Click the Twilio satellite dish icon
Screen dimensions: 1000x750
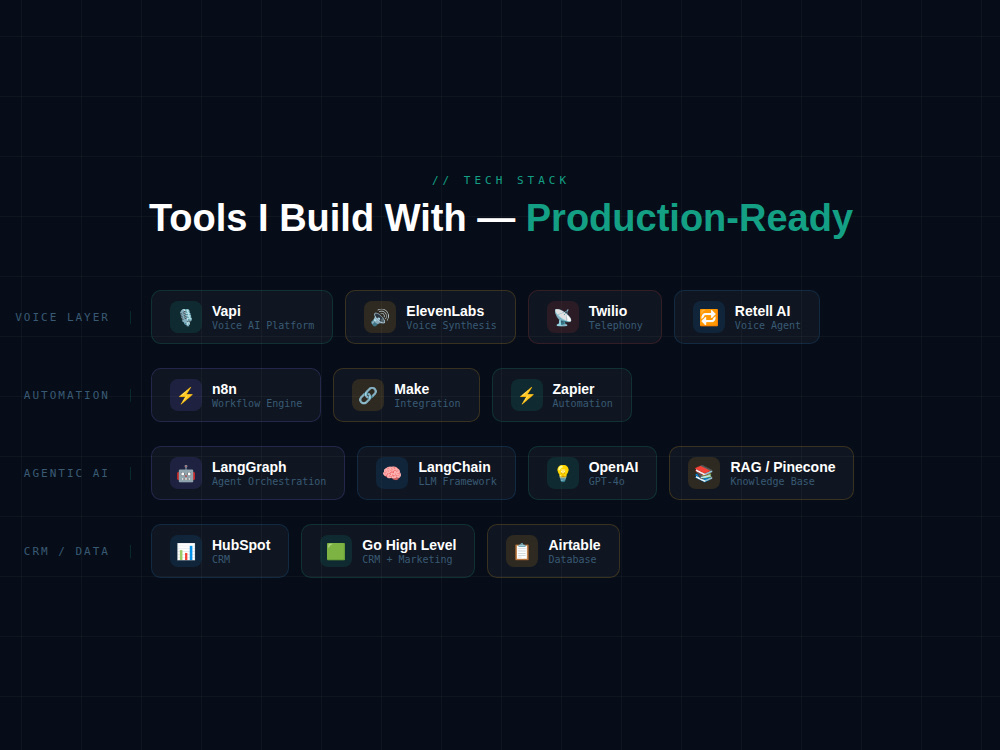click(x=562, y=317)
